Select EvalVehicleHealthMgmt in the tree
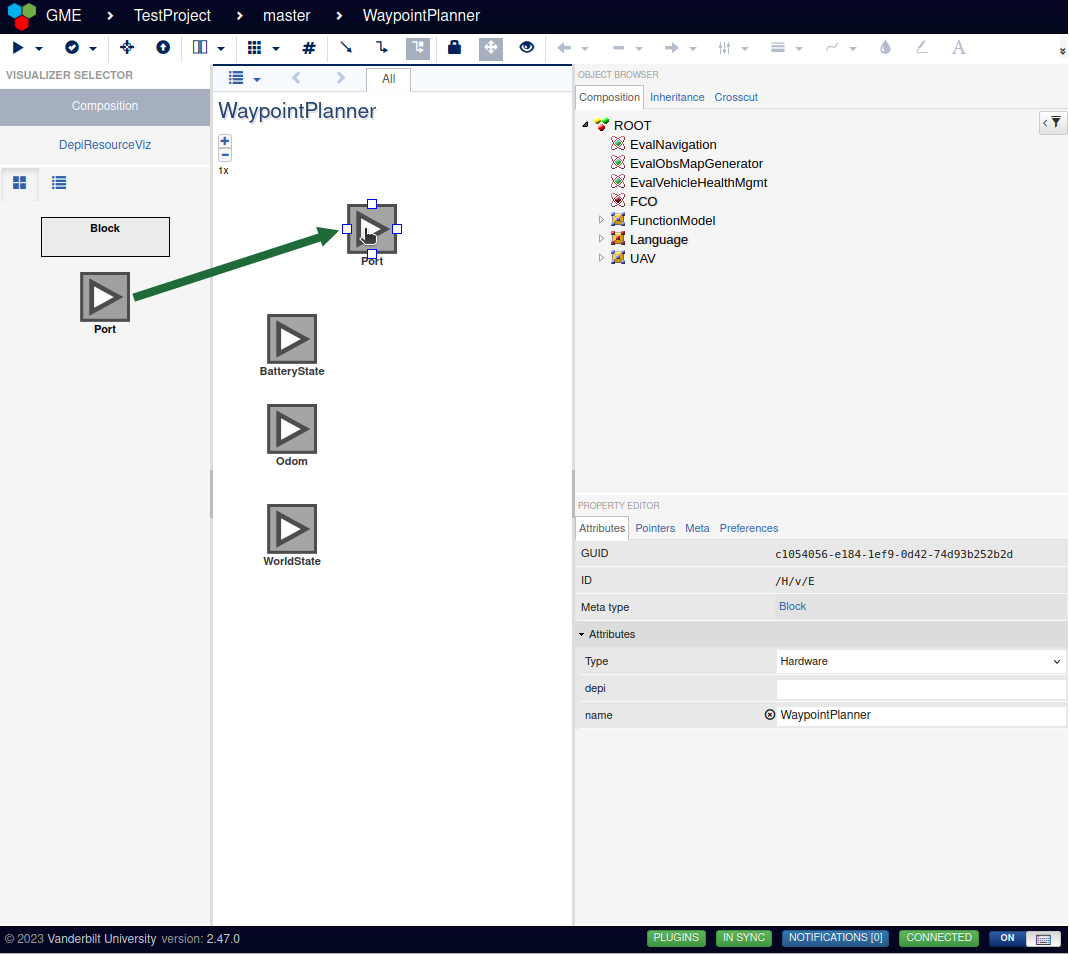1069x955 pixels. point(698,183)
